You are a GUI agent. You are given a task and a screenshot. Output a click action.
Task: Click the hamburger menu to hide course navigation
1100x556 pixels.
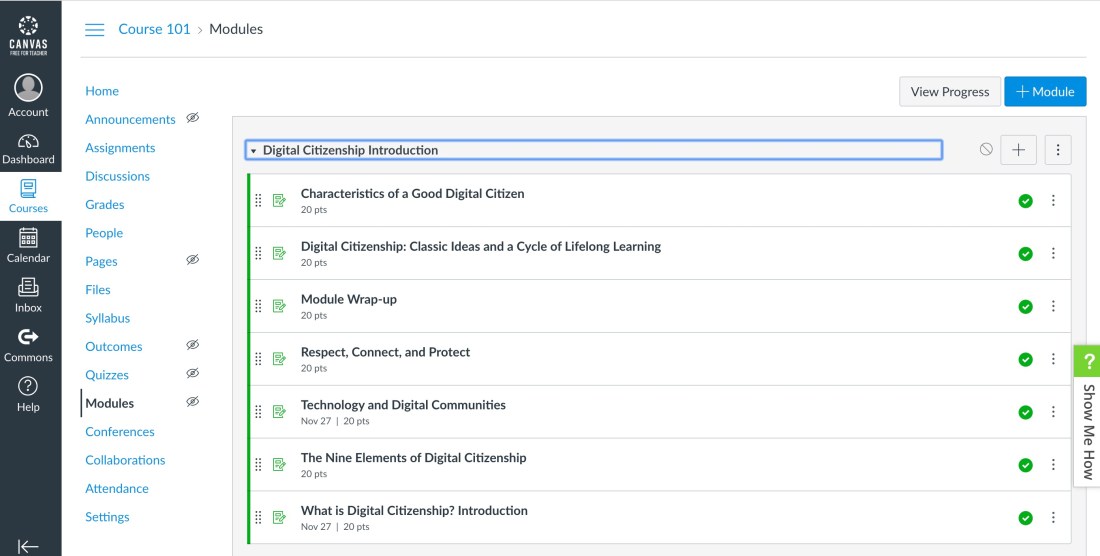(95, 30)
